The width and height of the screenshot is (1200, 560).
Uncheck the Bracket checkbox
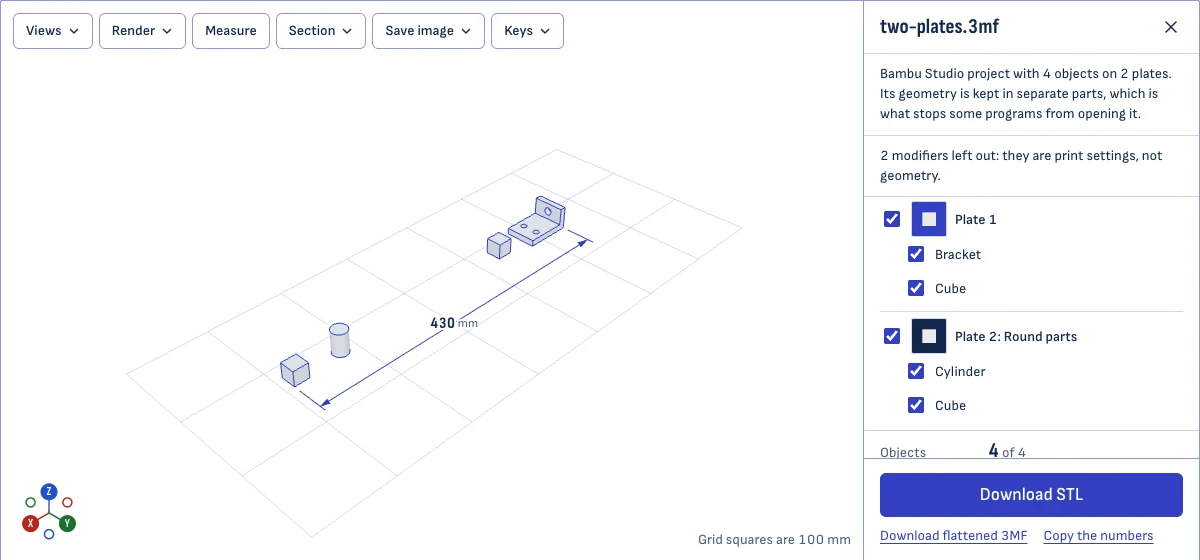(915, 254)
